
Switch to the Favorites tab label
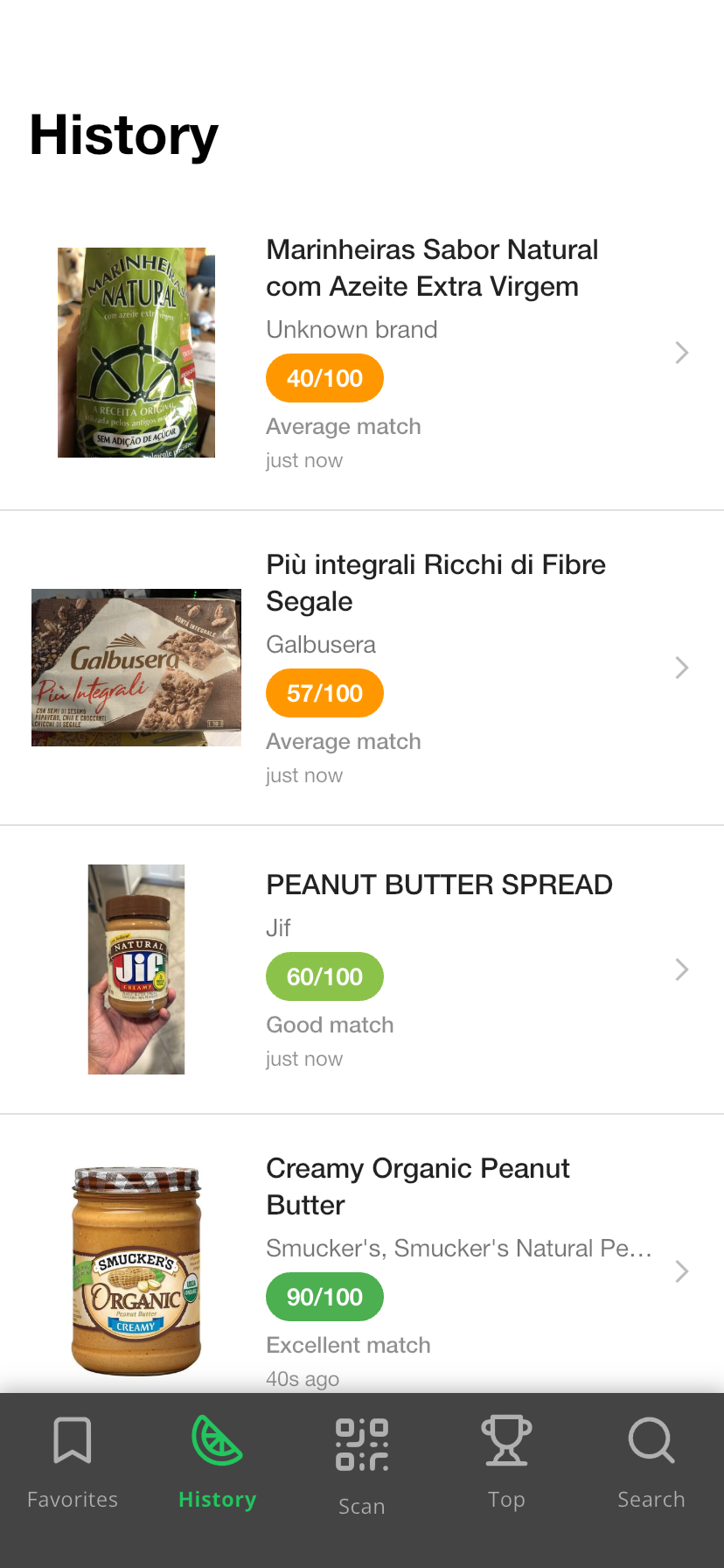pos(73,1500)
